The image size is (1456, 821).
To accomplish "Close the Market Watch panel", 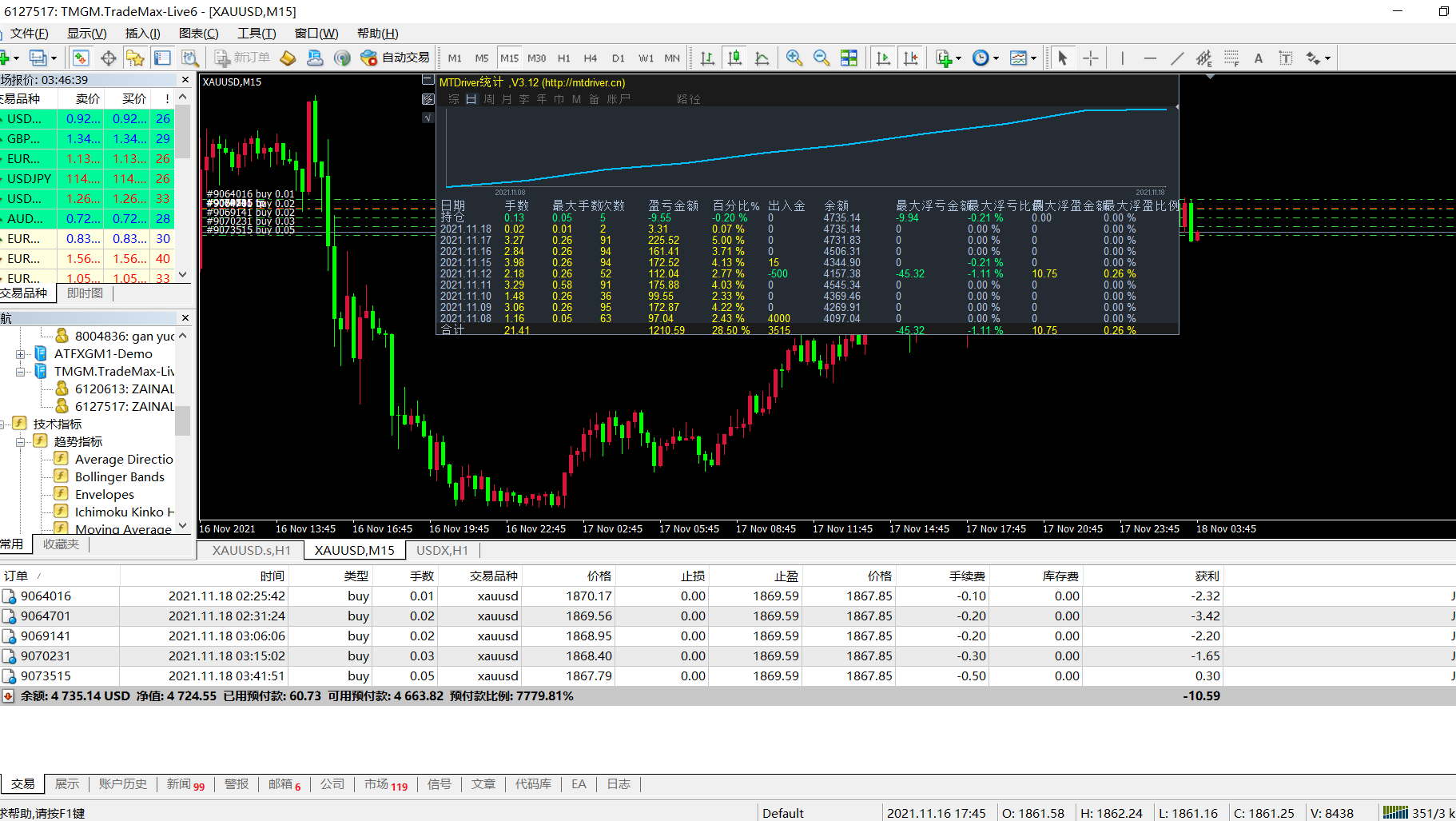I will 185,80.
